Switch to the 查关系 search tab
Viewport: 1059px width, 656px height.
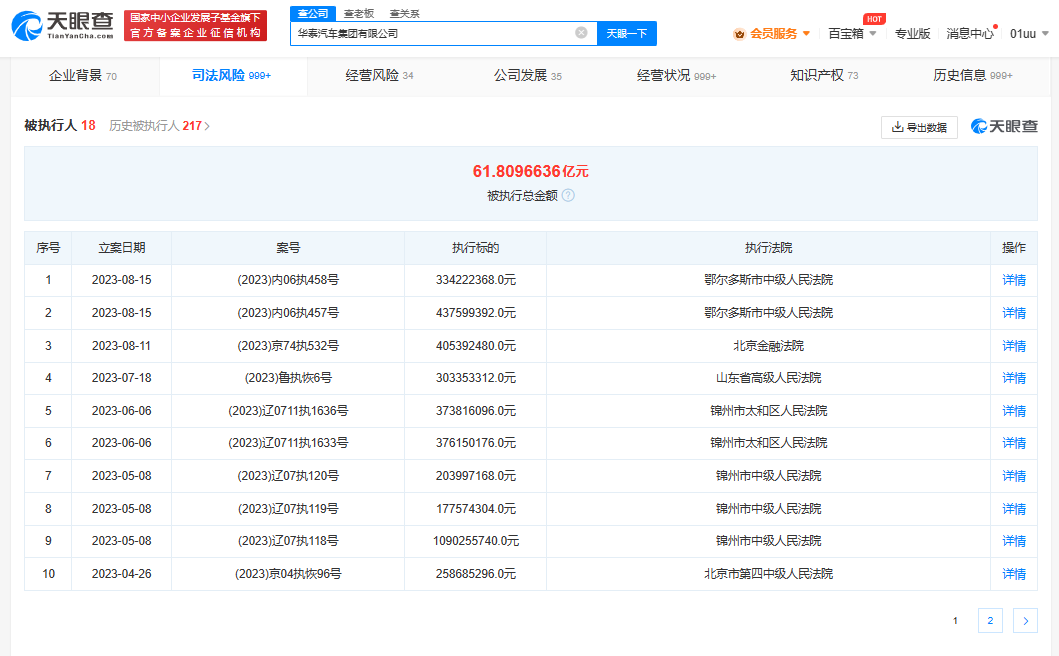pos(405,14)
